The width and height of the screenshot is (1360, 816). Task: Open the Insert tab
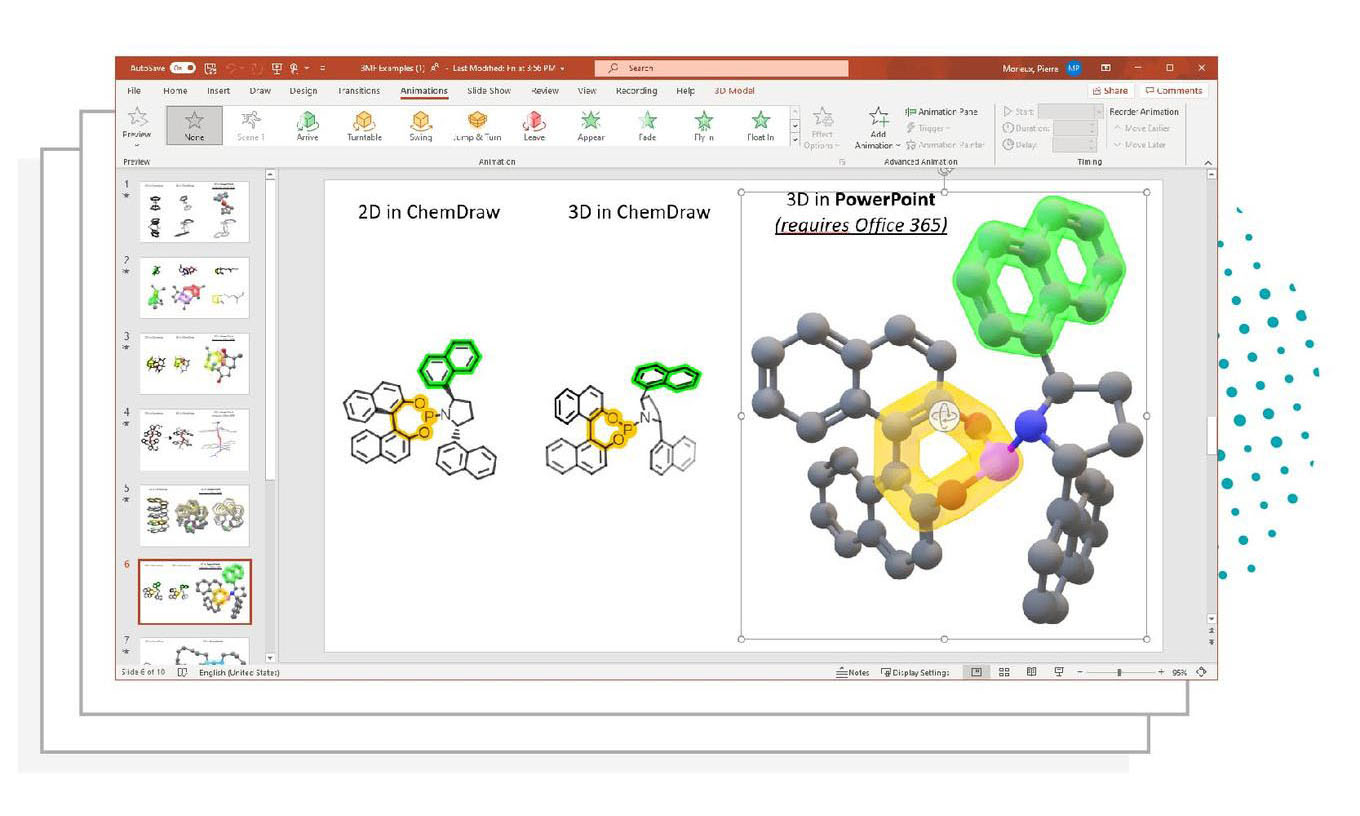coord(218,91)
